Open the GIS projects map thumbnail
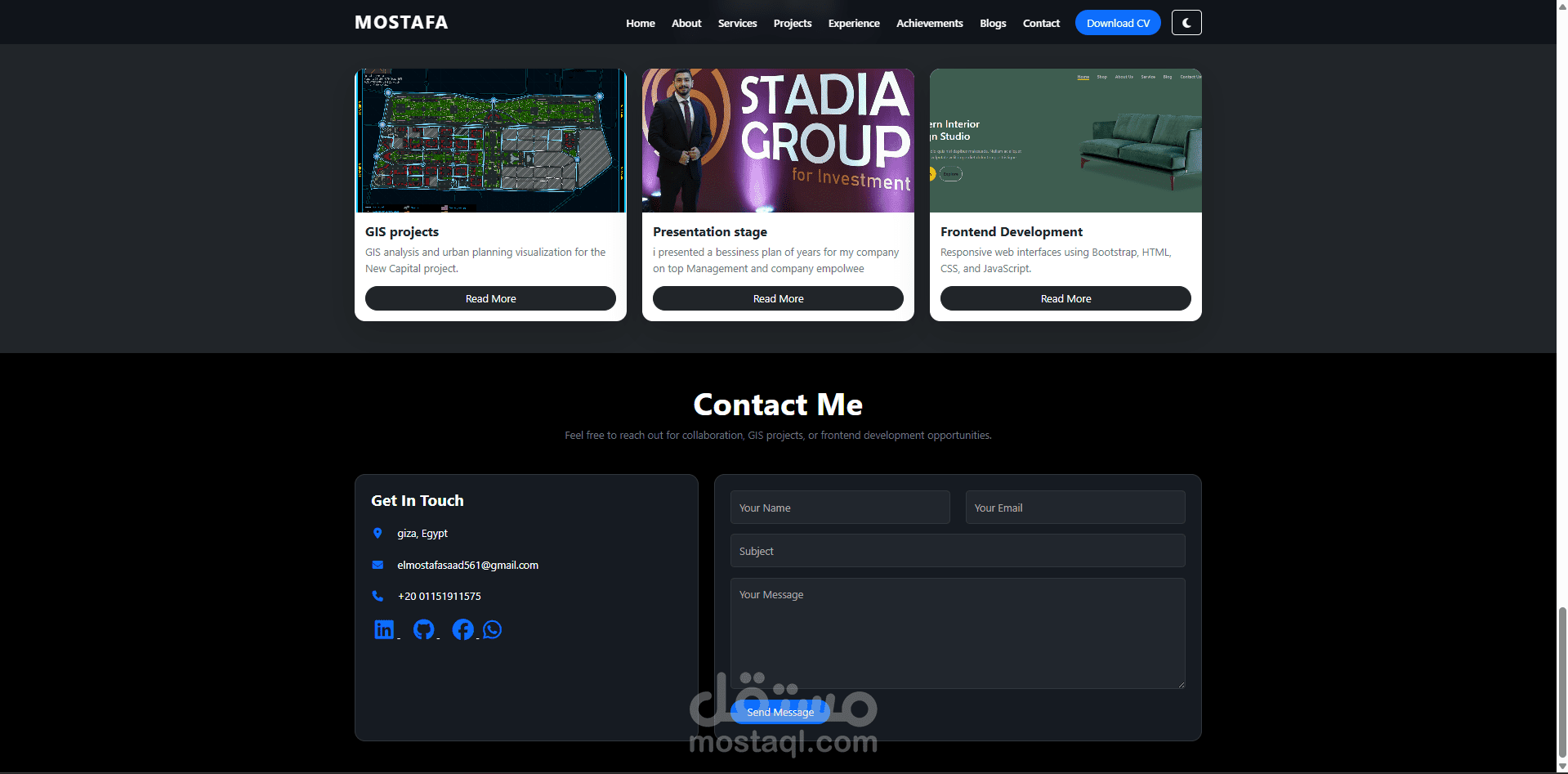Screen dimensions: 1568x774 tap(490, 141)
